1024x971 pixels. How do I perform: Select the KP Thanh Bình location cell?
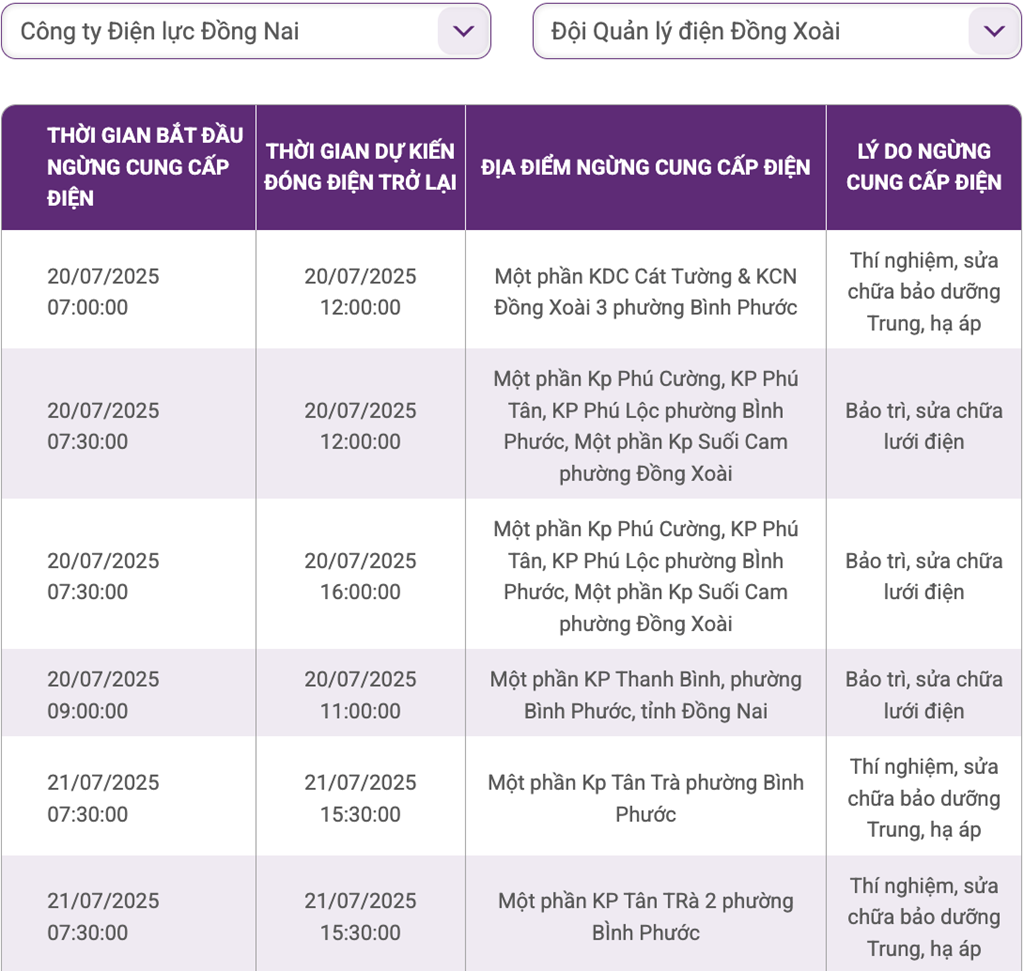[x=645, y=695]
